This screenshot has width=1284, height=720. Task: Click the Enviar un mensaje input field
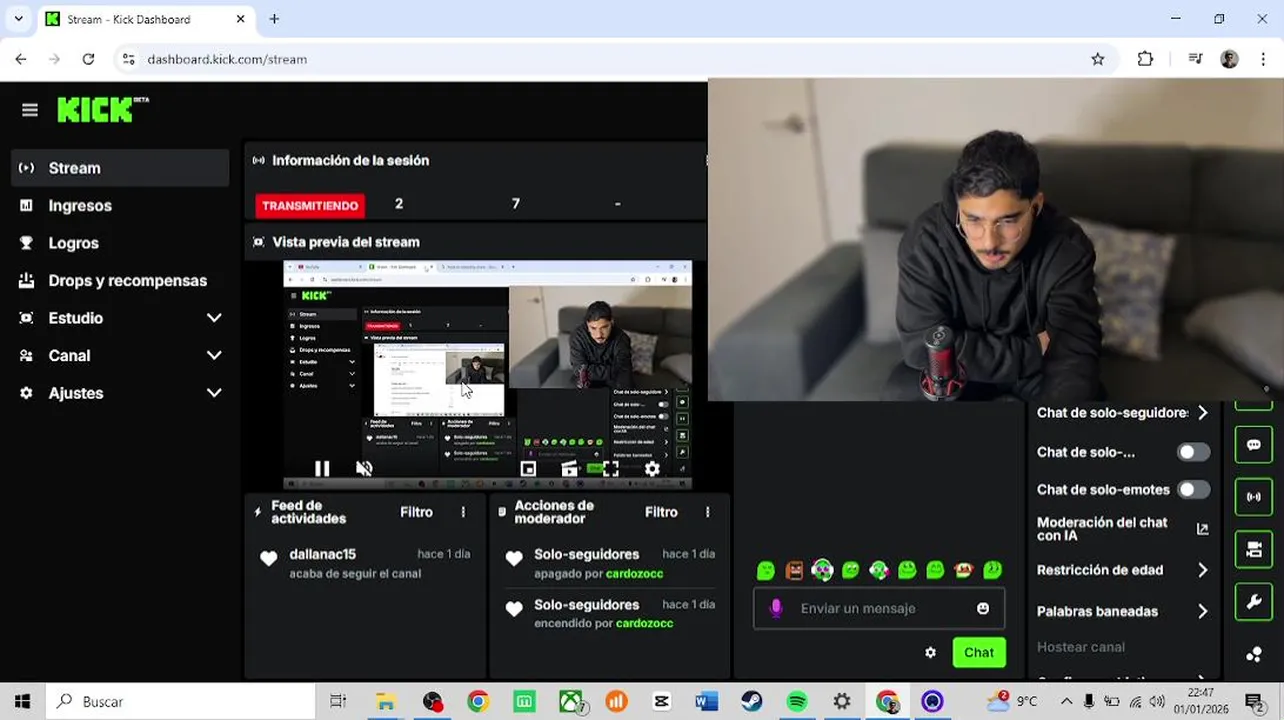click(878, 608)
